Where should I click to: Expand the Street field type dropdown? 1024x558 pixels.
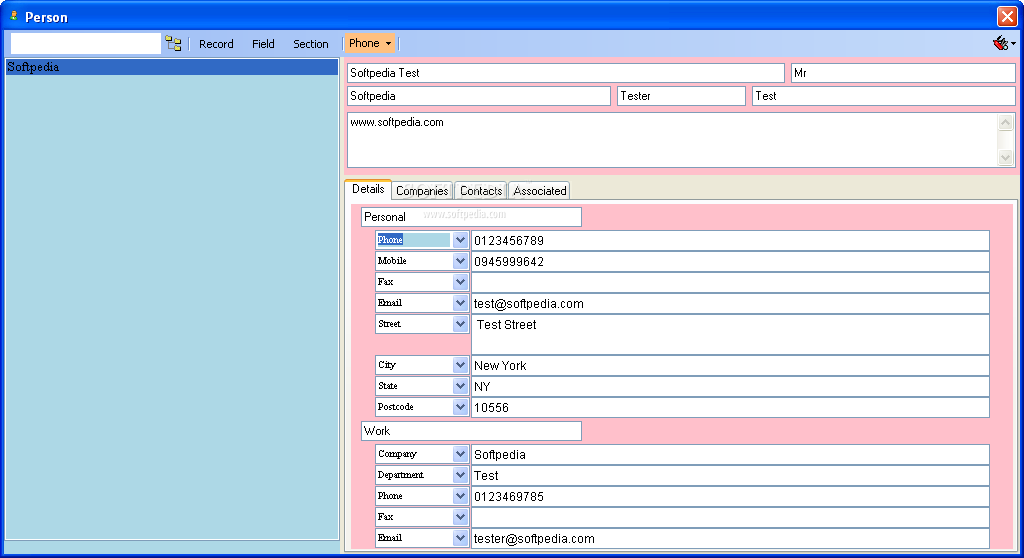(x=460, y=323)
